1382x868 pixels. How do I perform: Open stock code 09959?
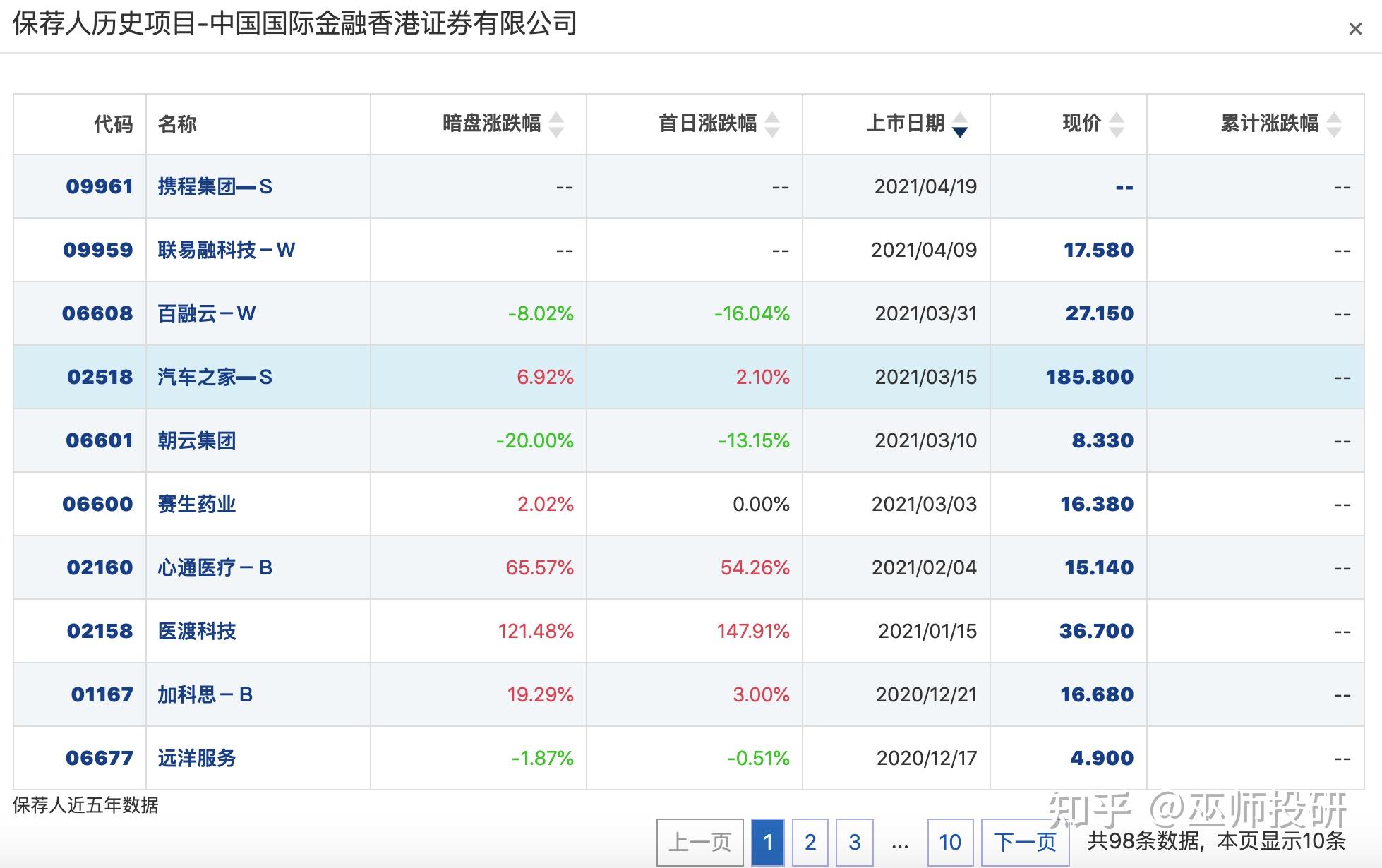coord(98,250)
